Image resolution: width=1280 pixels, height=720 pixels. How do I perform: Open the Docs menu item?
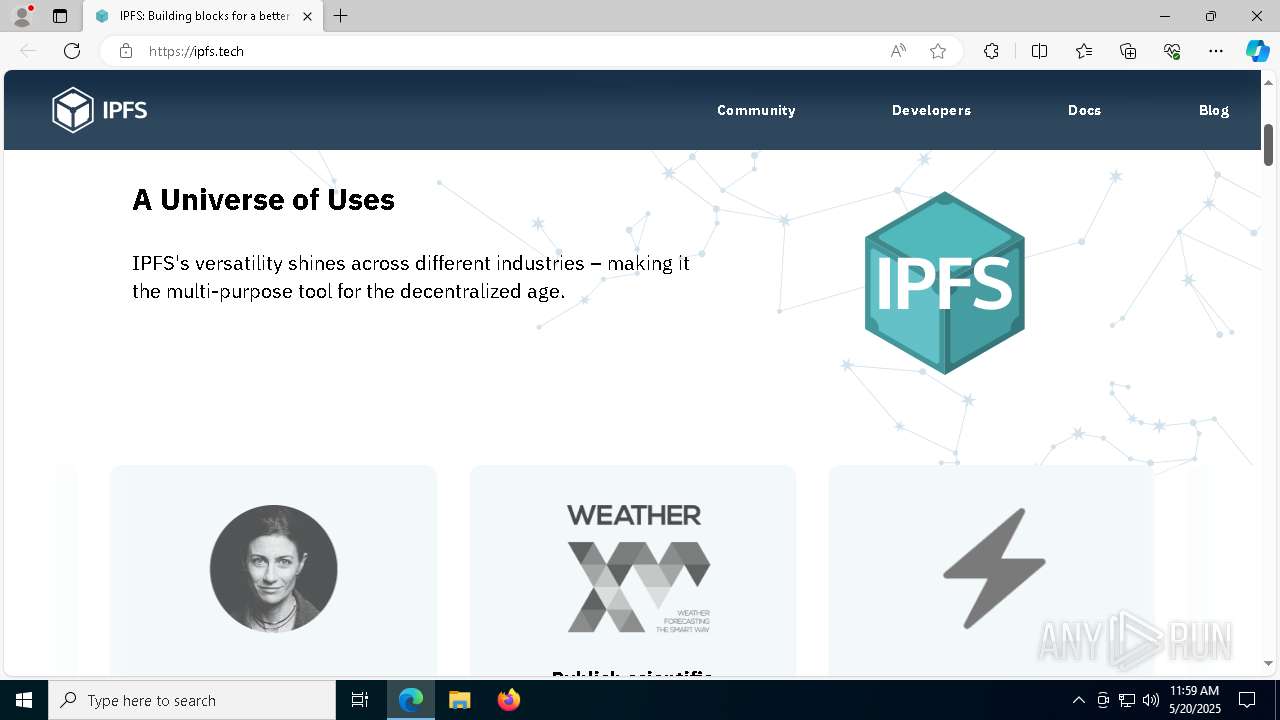coord(1084,110)
